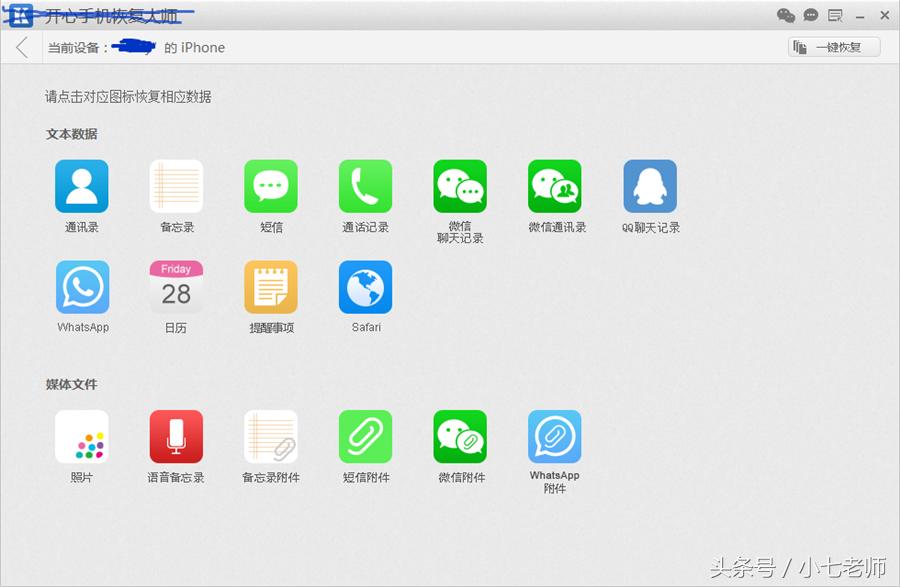Click the 通话记录 call history icon
Viewport: 900px width, 587px height.
tap(365, 186)
